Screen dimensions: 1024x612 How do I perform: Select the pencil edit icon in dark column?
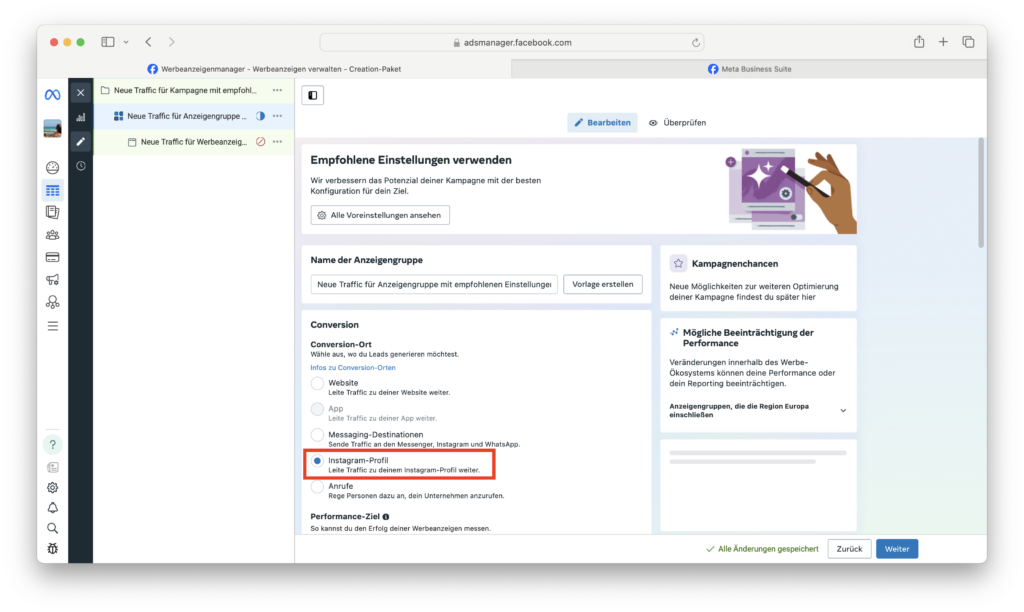coord(80,142)
